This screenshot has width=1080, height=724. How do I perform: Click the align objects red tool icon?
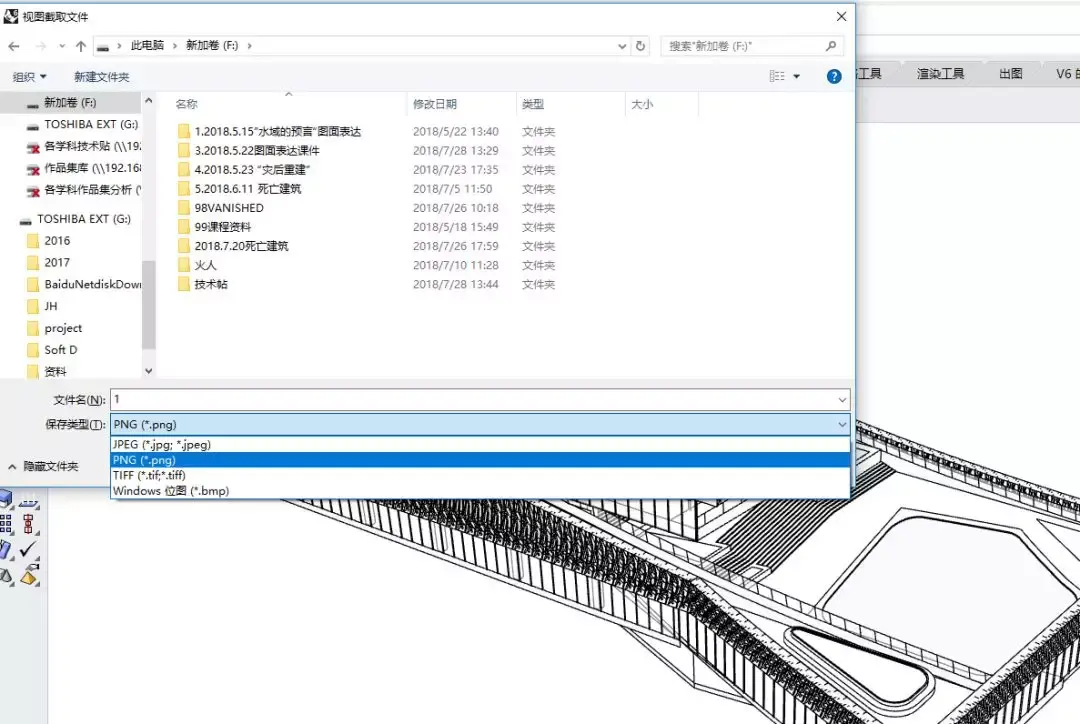click(x=28, y=524)
